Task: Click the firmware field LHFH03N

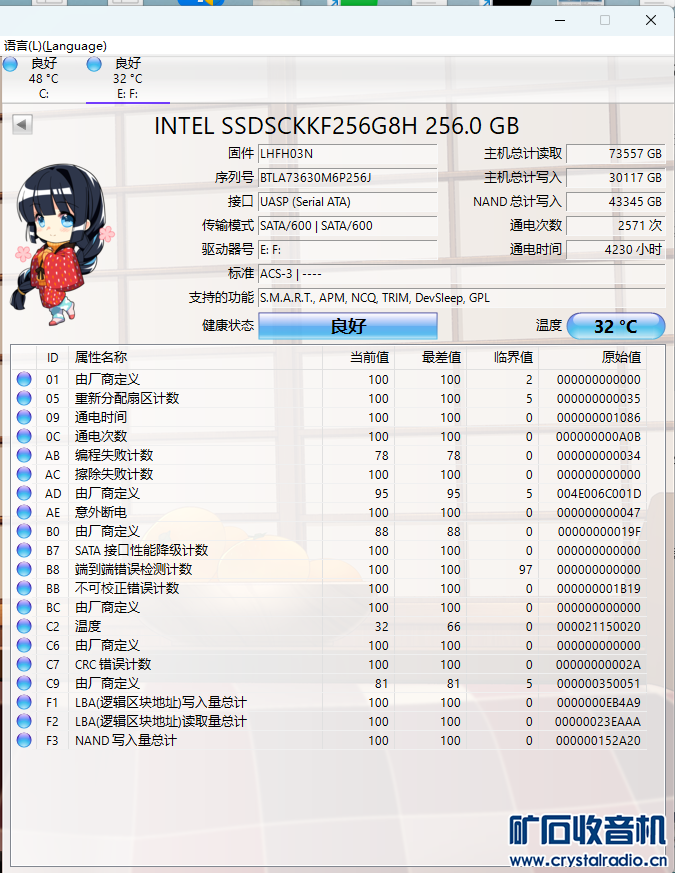Action: tap(348, 154)
